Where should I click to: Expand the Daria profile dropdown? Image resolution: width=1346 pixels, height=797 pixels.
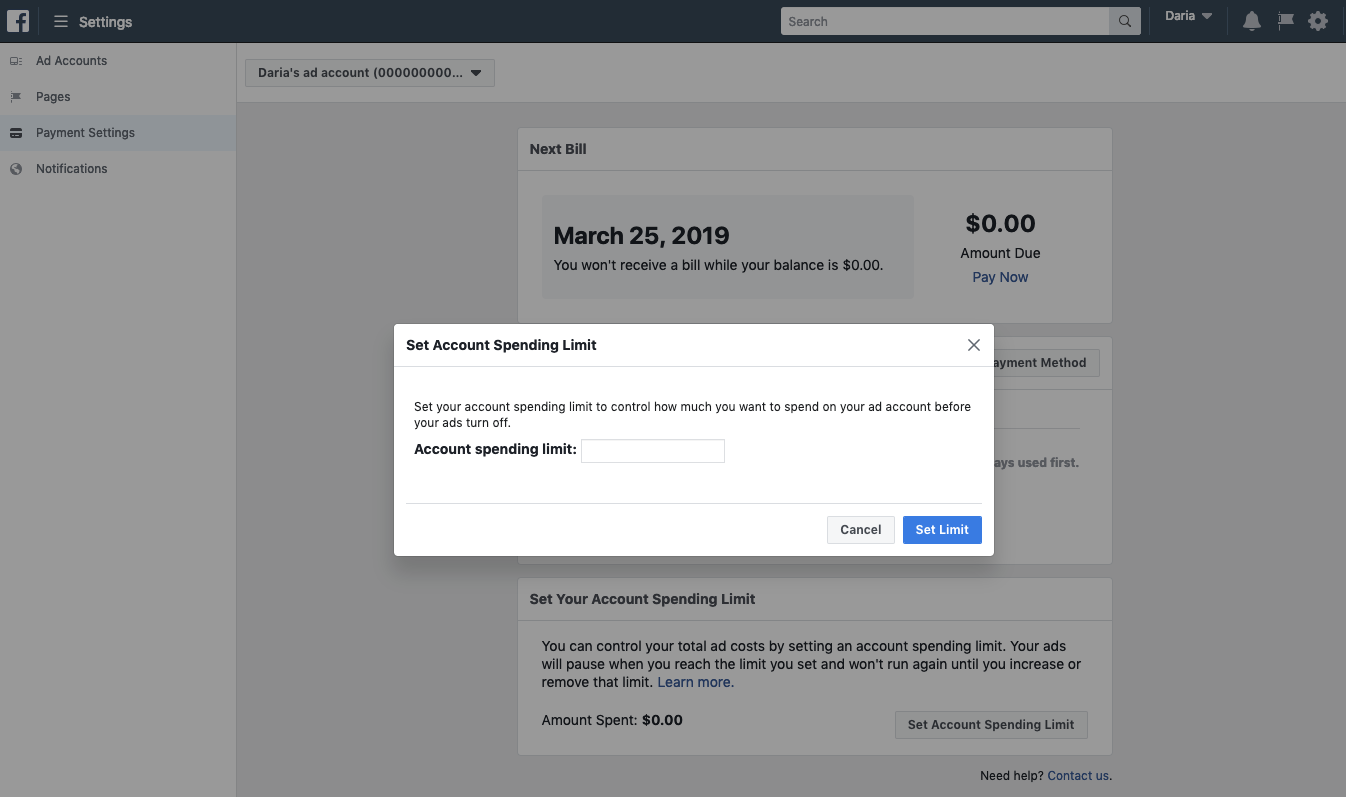(1189, 17)
